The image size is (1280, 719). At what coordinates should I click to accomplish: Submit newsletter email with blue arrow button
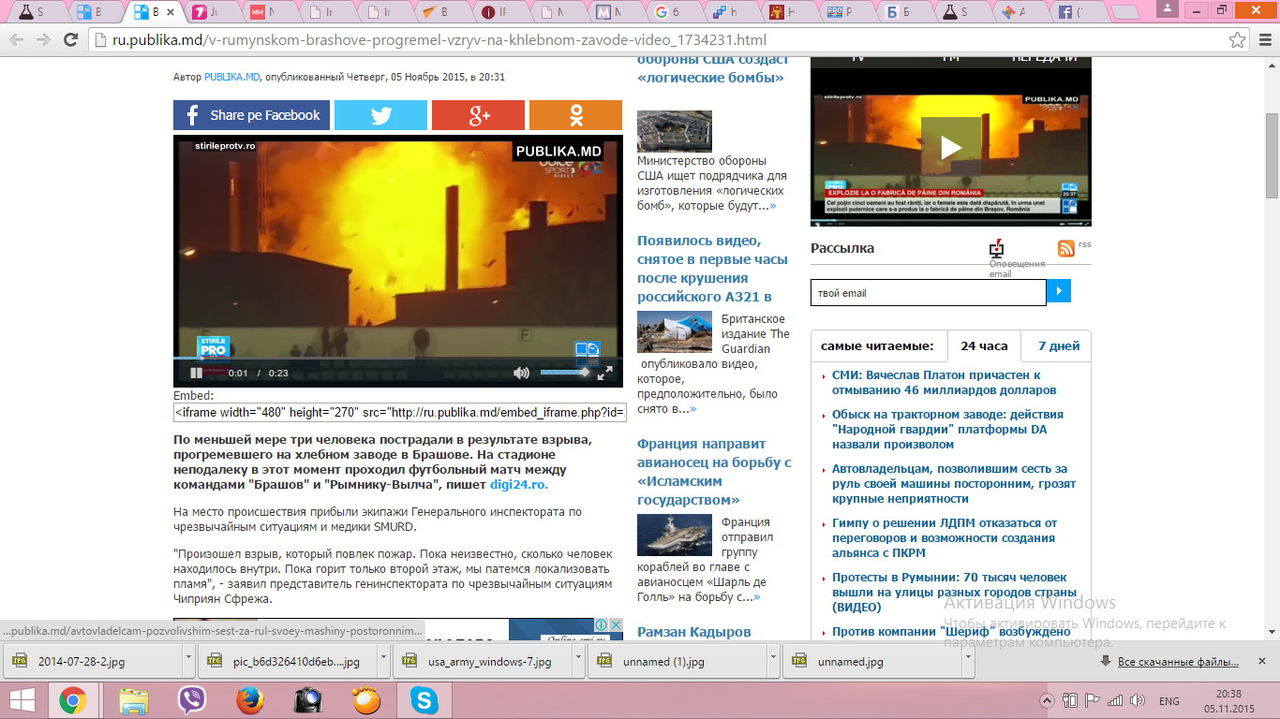pyautogui.click(x=1059, y=292)
